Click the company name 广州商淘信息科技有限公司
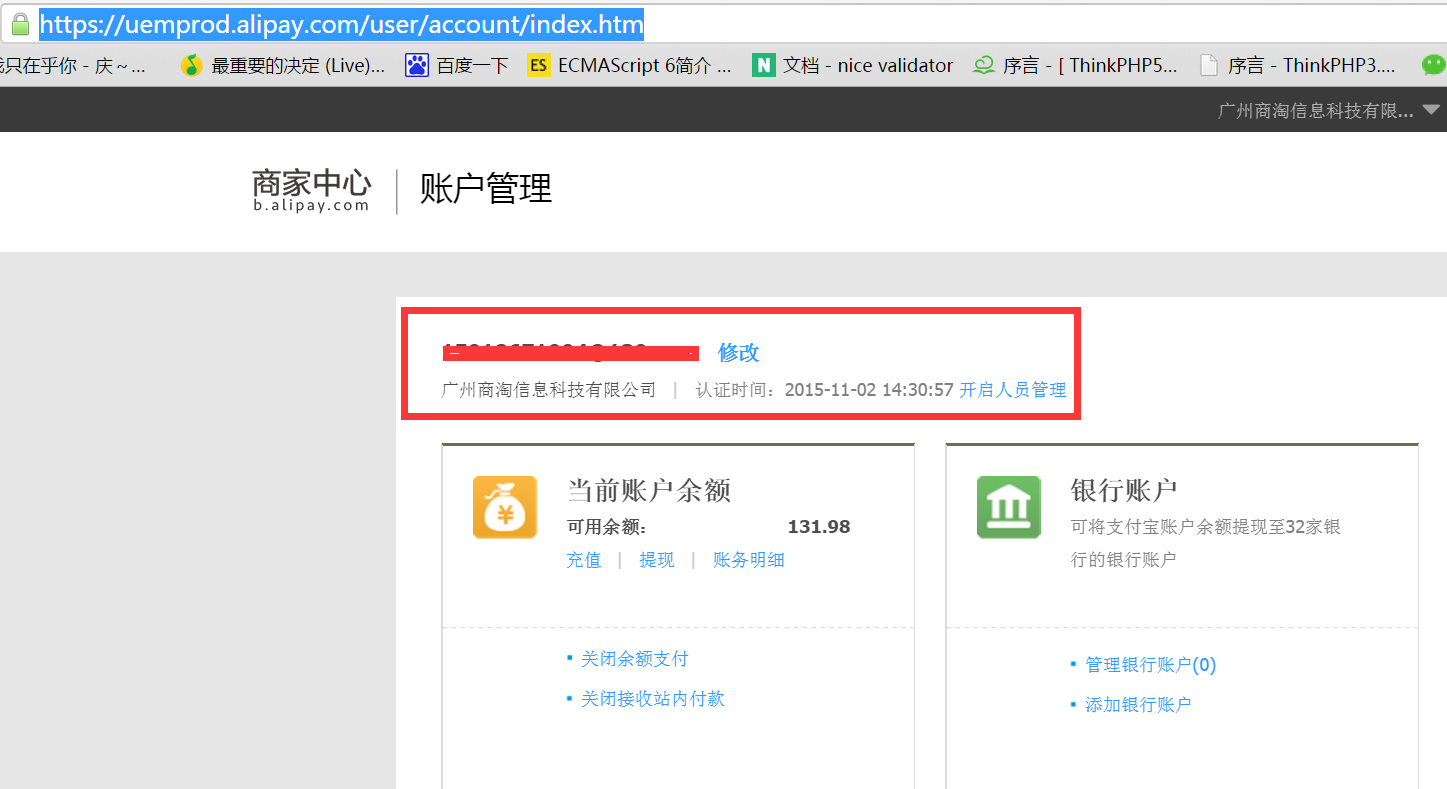 (x=549, y=390)
